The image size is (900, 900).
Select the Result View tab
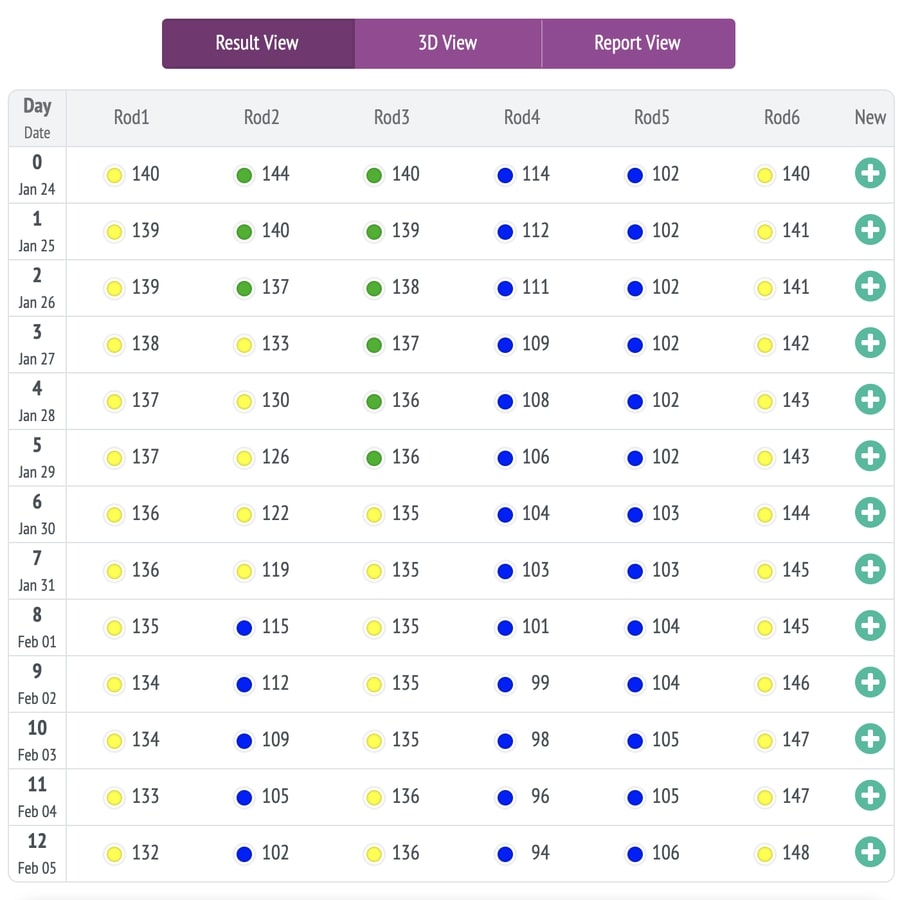click(257, 43)
